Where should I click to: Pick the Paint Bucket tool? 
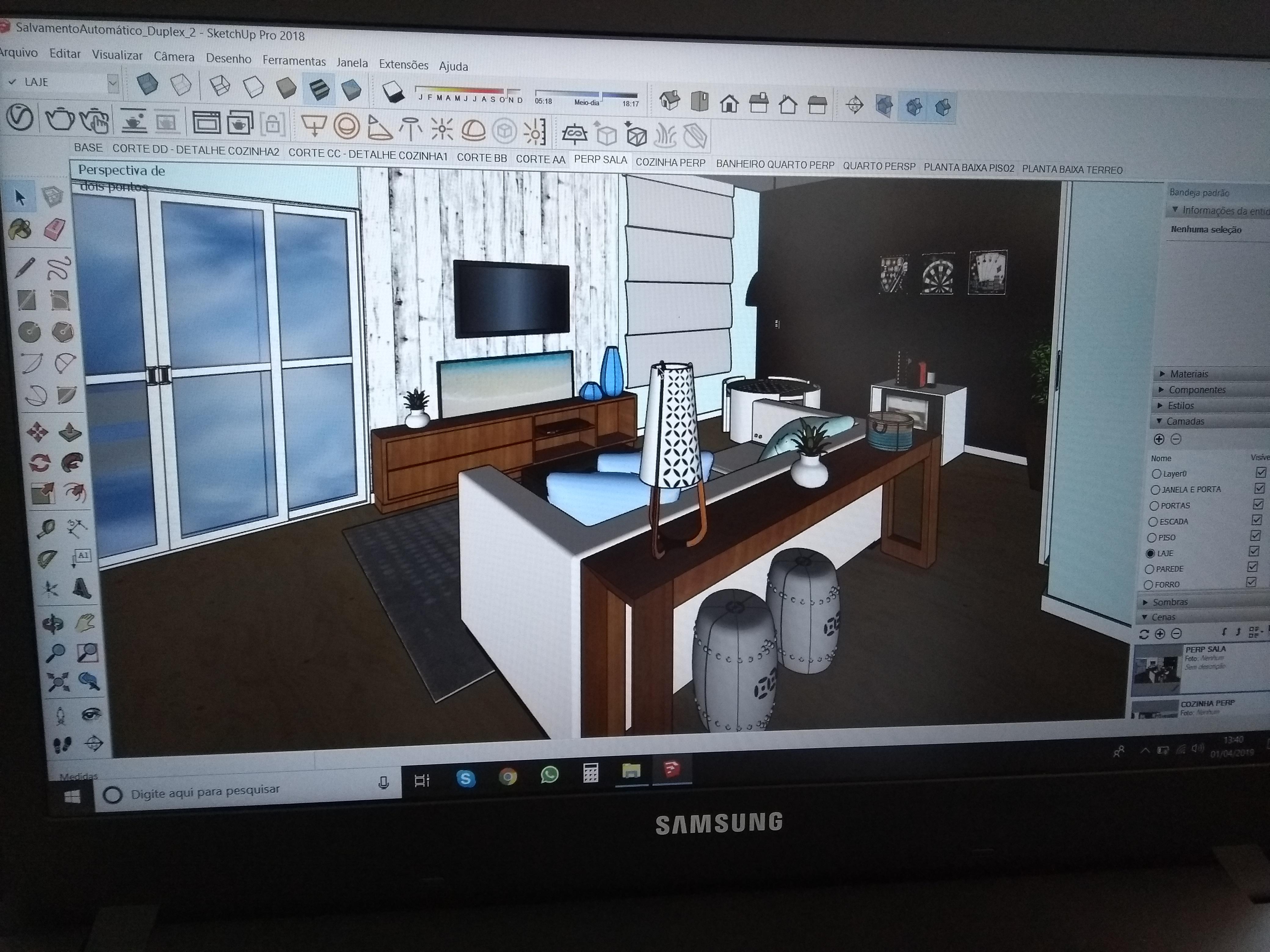(21, 229)
